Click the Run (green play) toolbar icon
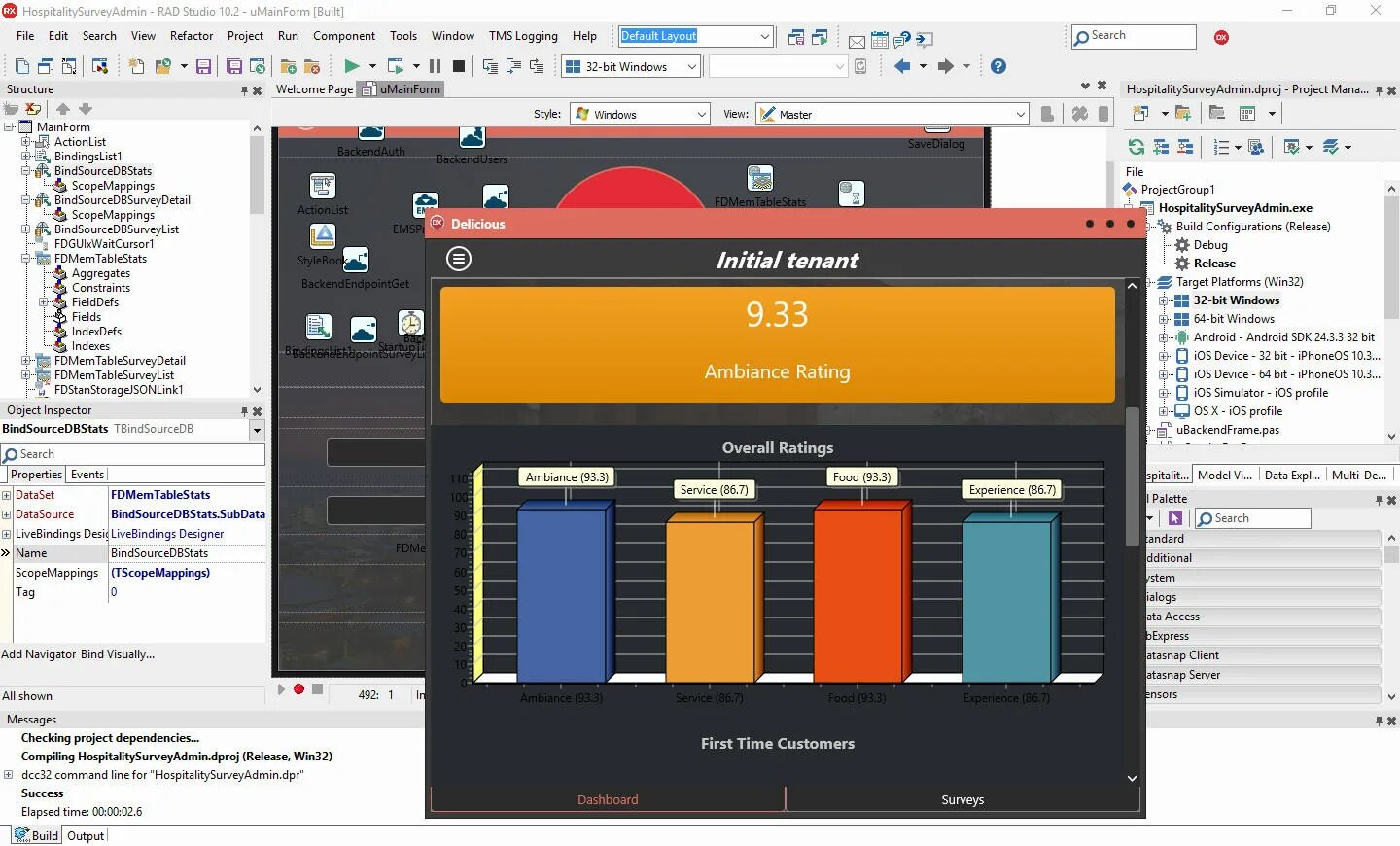 [352, 66]
